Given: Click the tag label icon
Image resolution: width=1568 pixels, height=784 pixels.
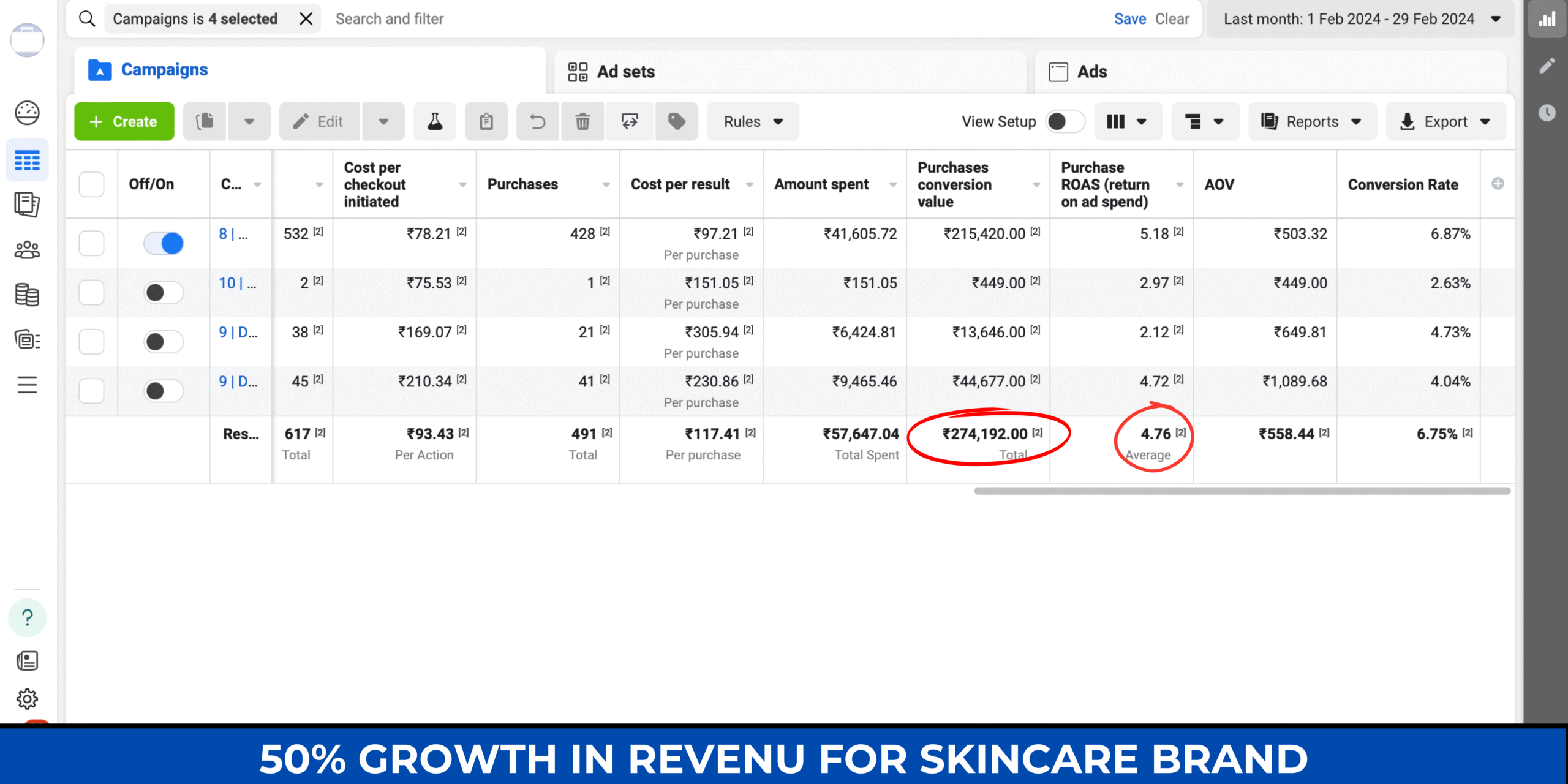Looking at the screenshot, I should coord(676,121).
